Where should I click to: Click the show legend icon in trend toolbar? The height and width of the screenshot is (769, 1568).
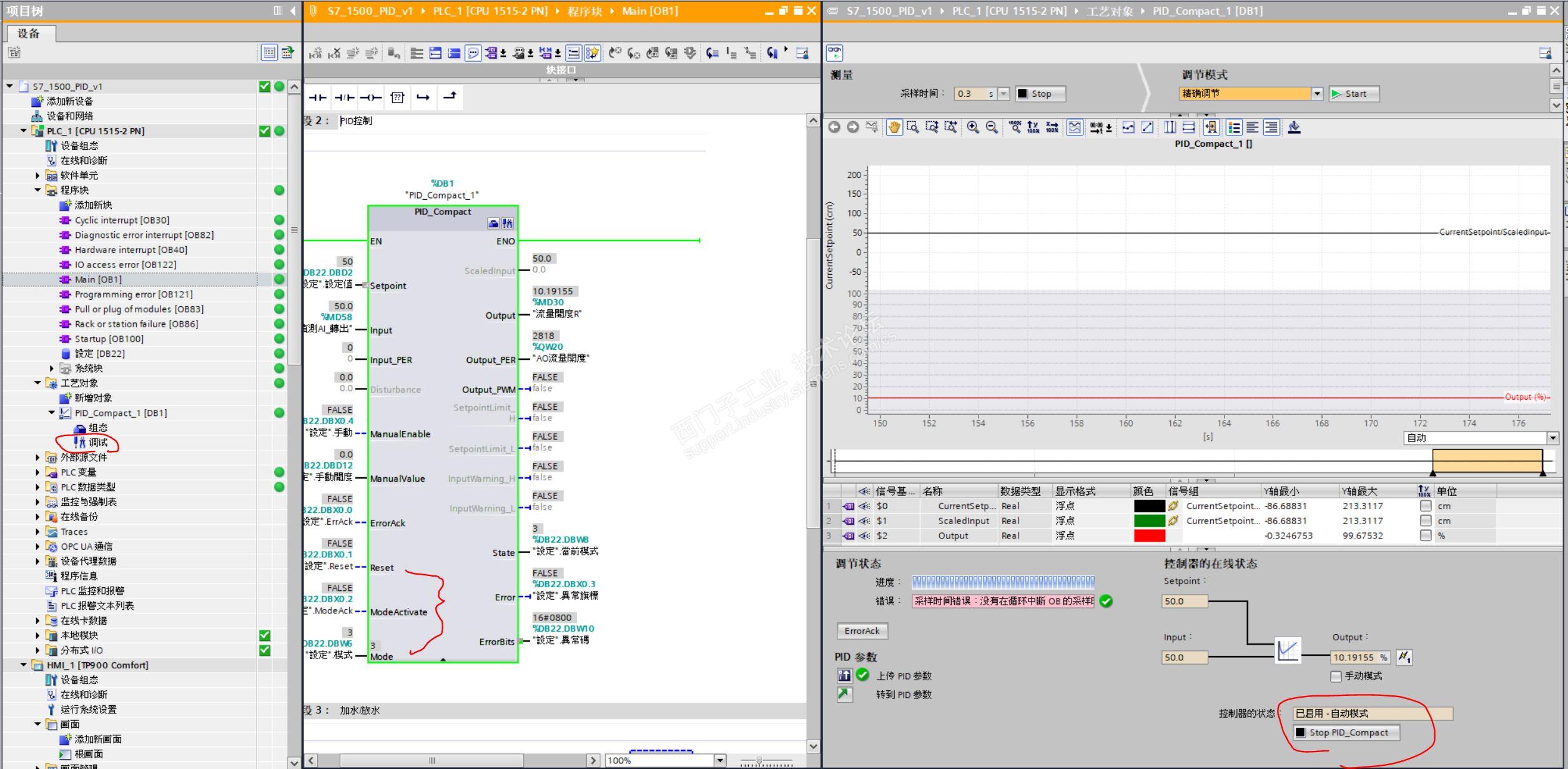[x=1234, y=127]
